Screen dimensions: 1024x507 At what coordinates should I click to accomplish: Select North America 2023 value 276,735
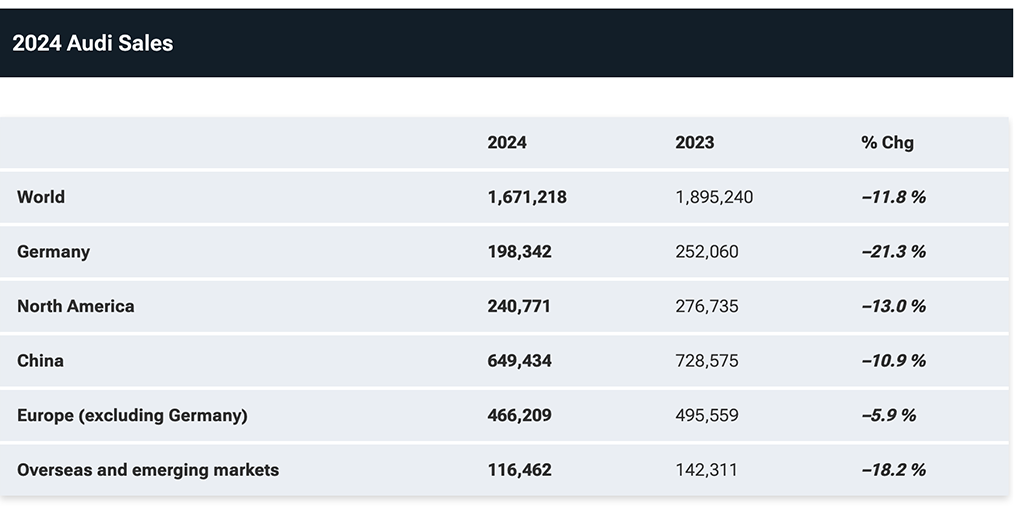707,306
